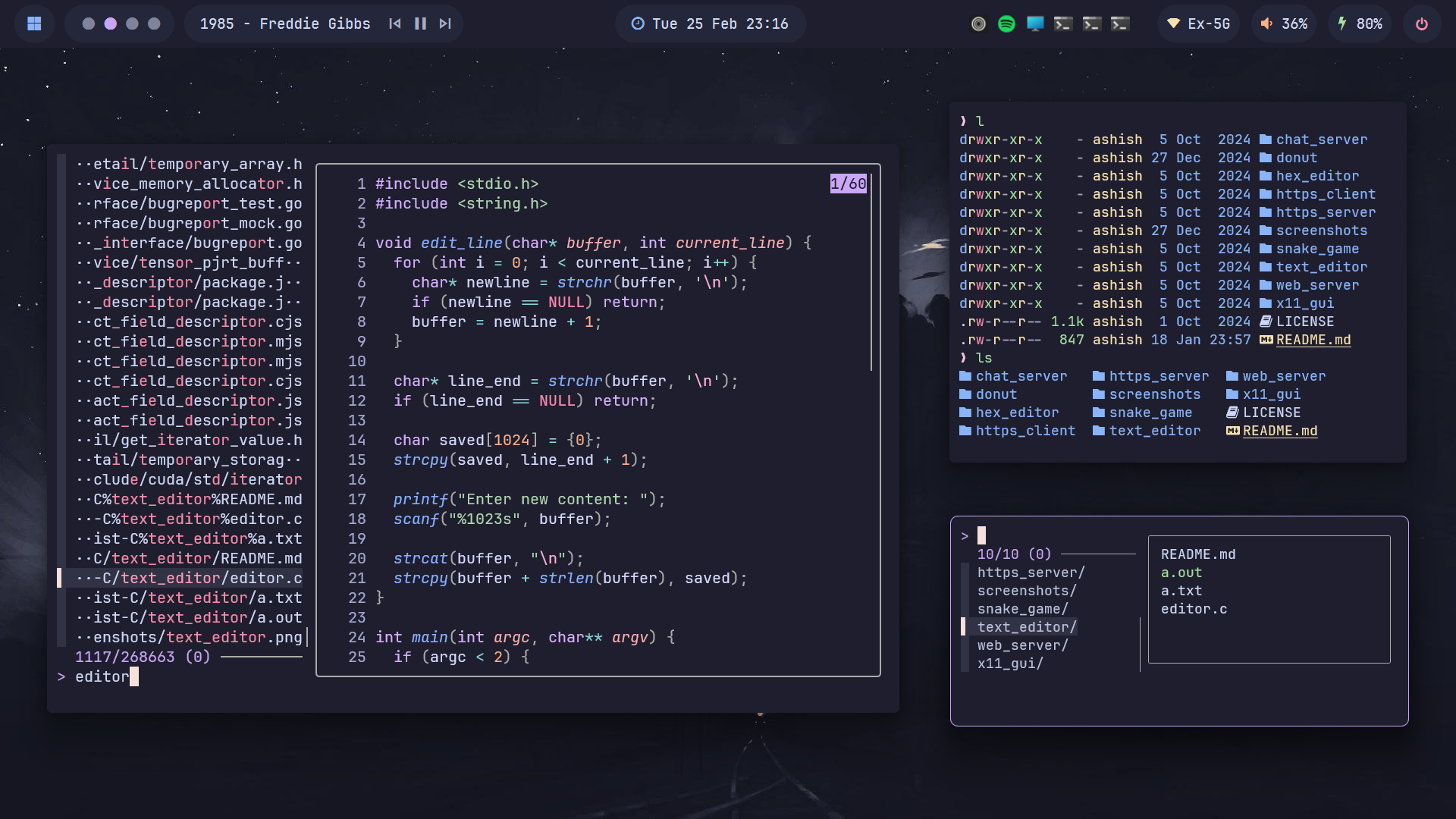Click the blue monitor tray icon
The width and height of the screenshot is (1456, 819).
point(1035,24)
